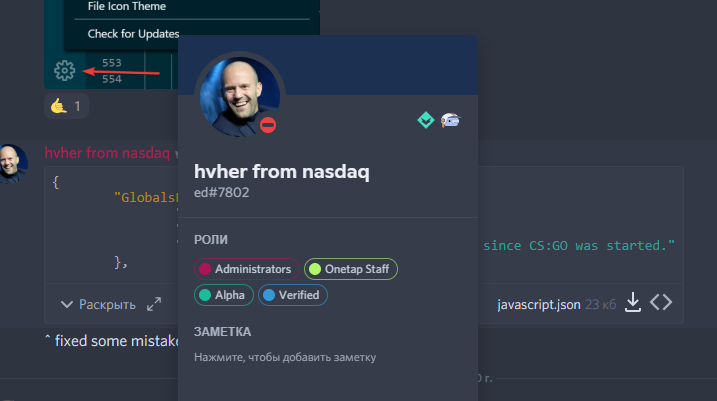Click the hvher from nasdaq username link

point(107,153)
